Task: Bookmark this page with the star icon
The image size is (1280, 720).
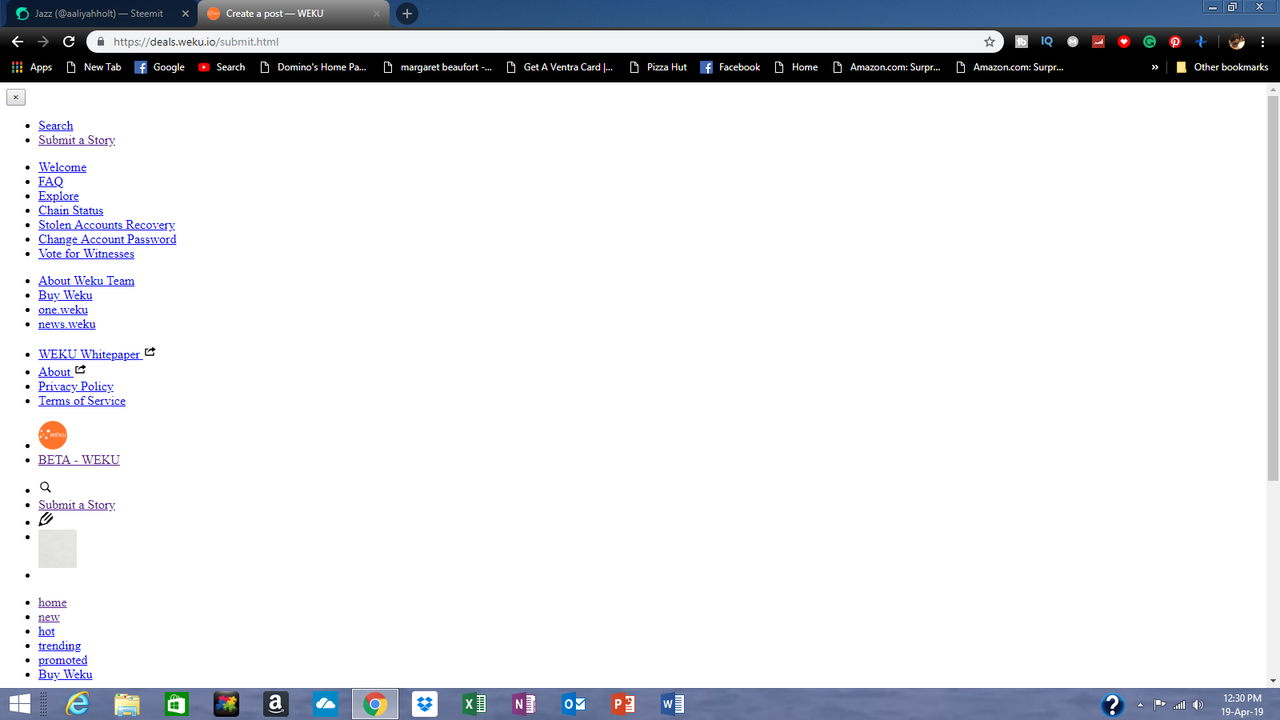Action: (x=989, y=42)
